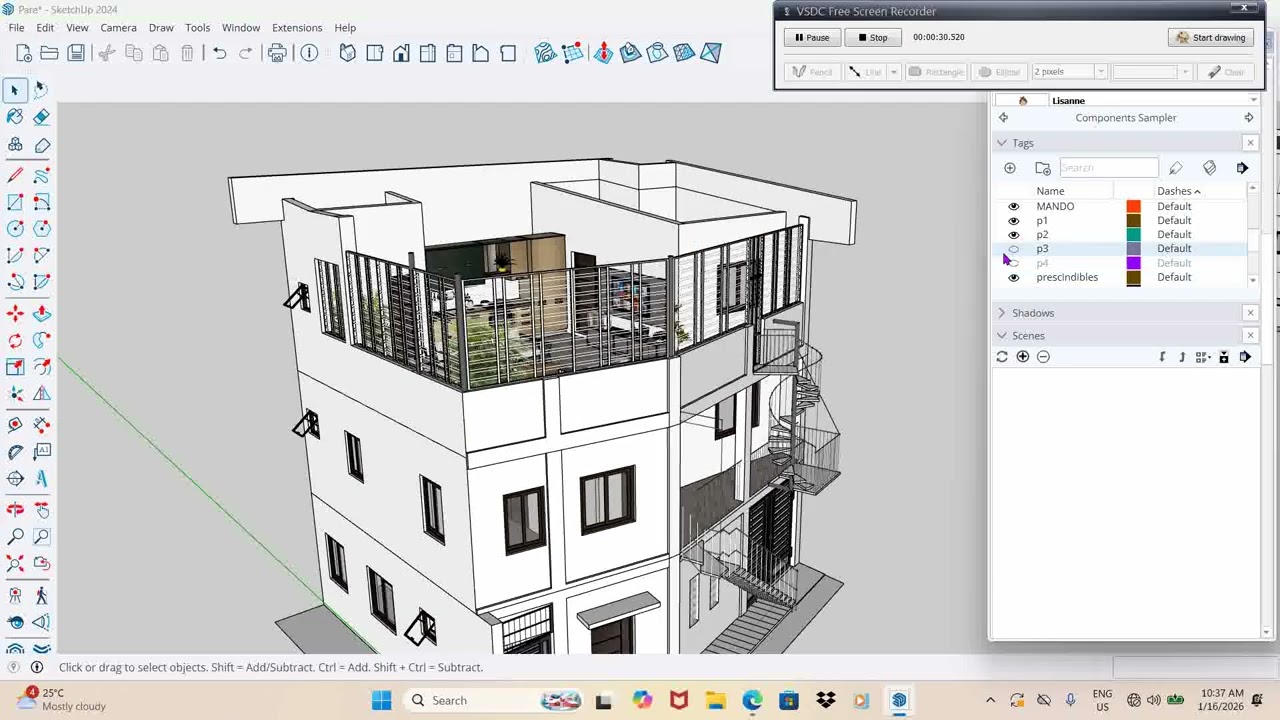Select the Scale tool
Image resolution: width=1280 pixels, height=720 pixels.
(15, 367)
